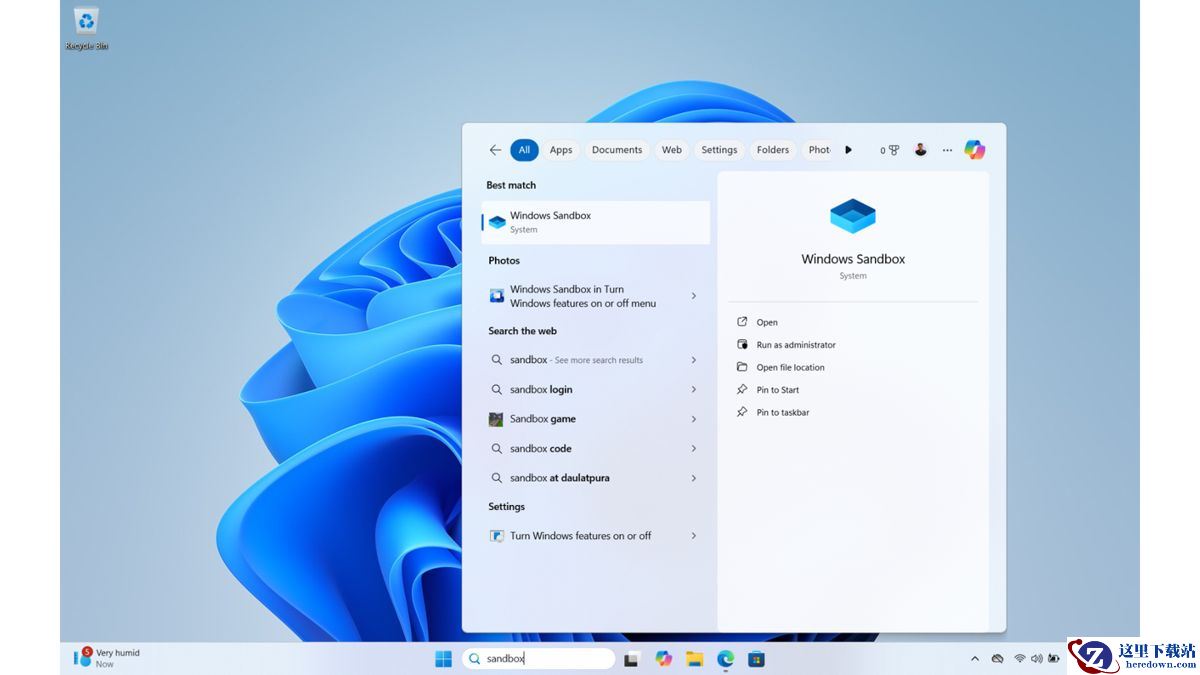Screen dimensions: 1200x675
Task: Open more options ellipsis menu
Action: (x=947, y=150)
